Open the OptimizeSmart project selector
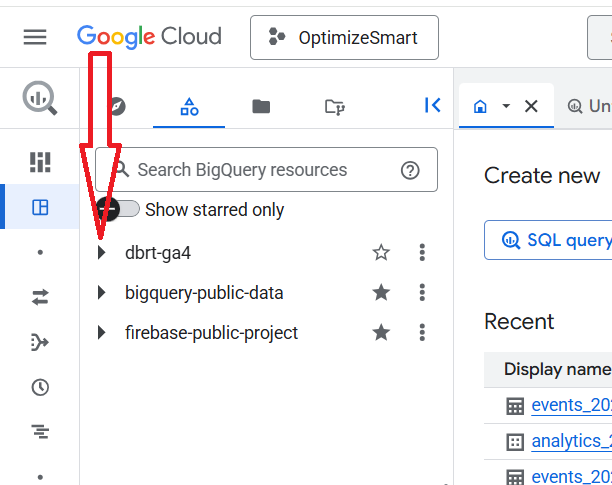This screenshot has height=485, width=612. pos(343,38)
